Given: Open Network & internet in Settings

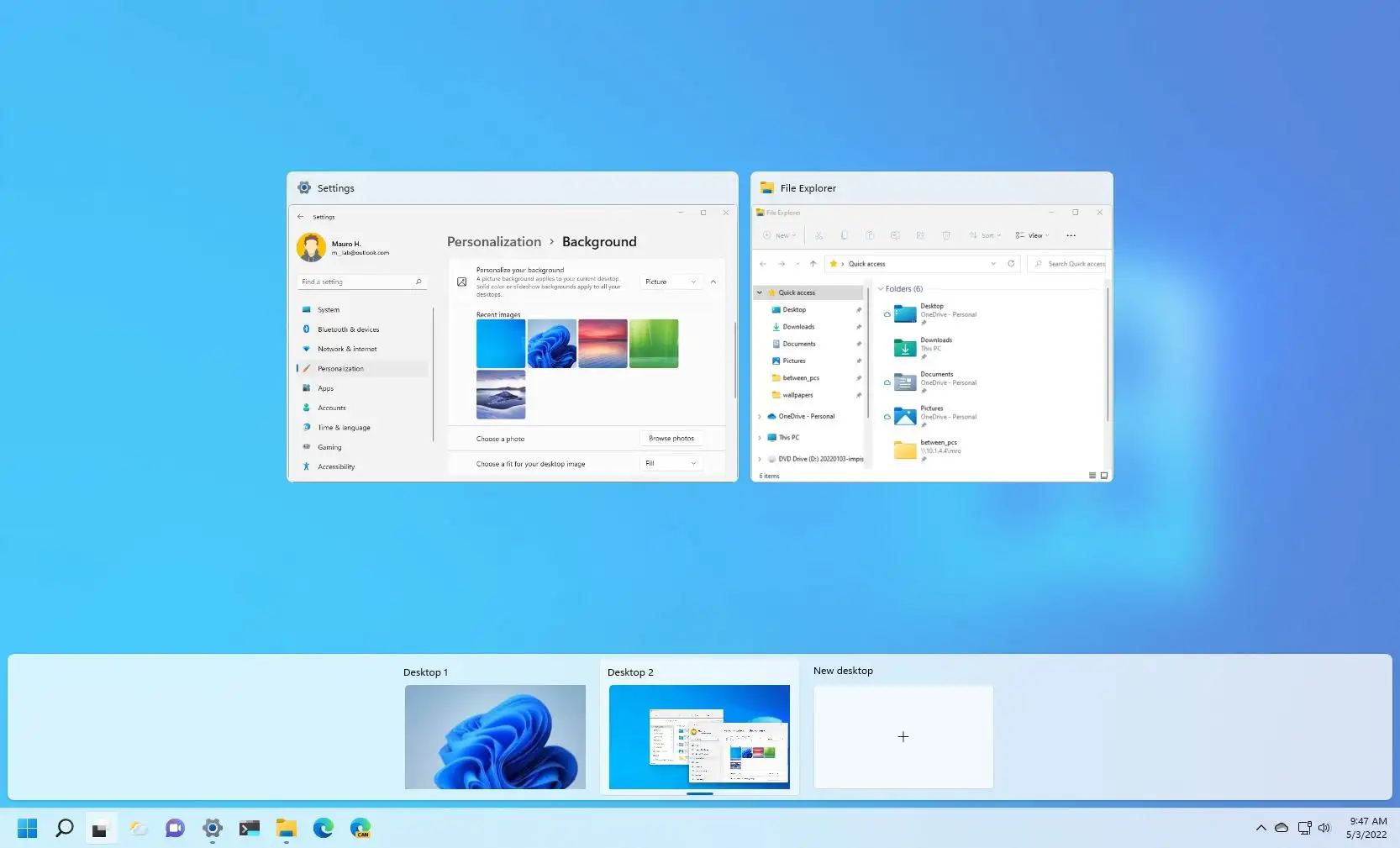Looking at the screenshot, I should [362, 349].
